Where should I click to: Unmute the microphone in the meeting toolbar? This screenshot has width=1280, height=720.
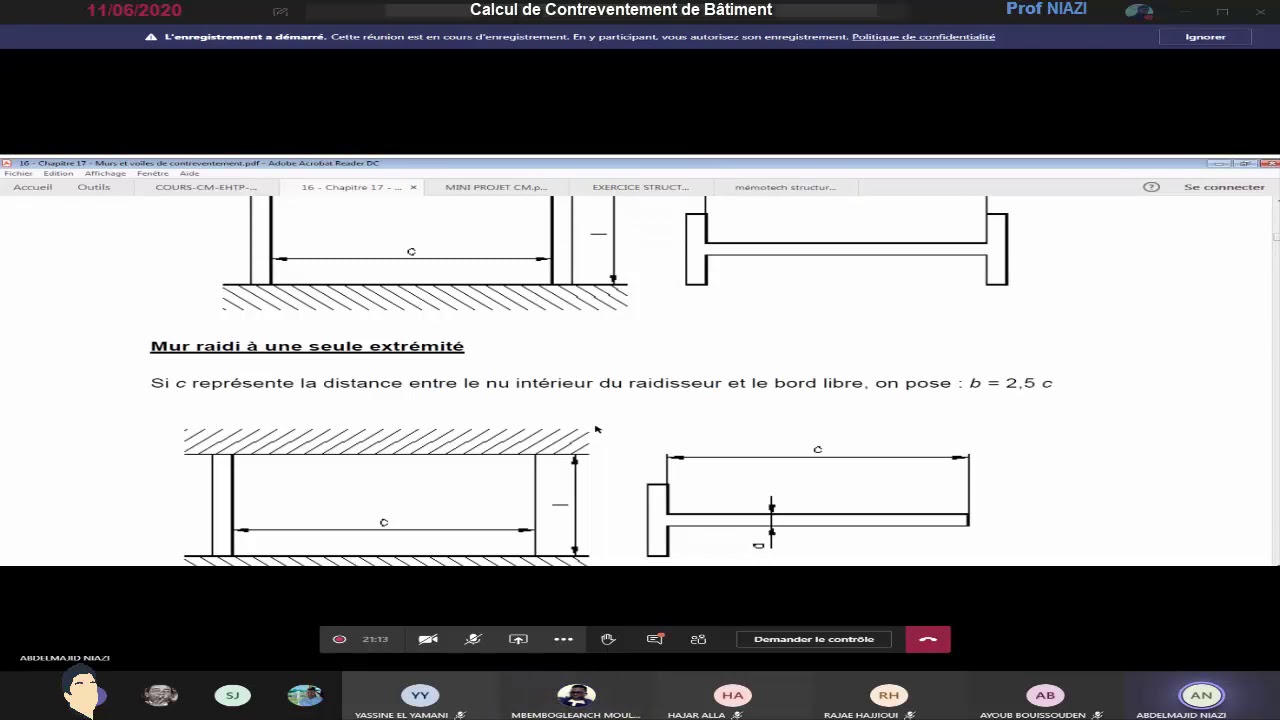(473, 639)
